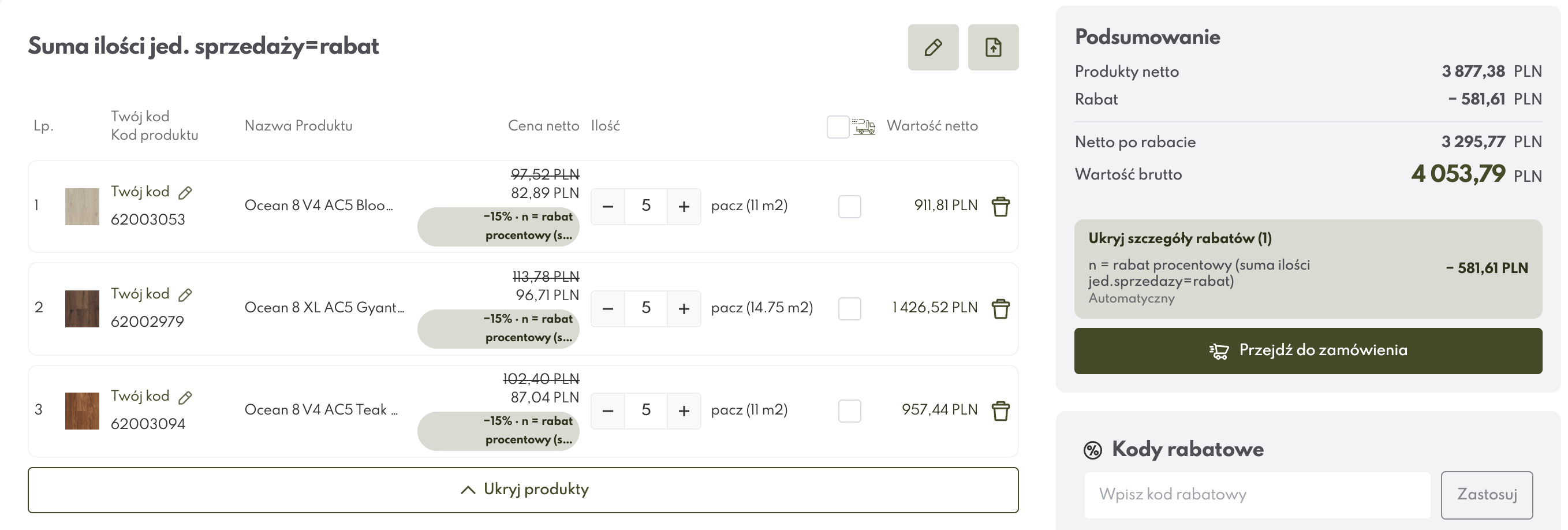
Task: Apply discount code with Zastosuj button
Action: point(1487,495)
